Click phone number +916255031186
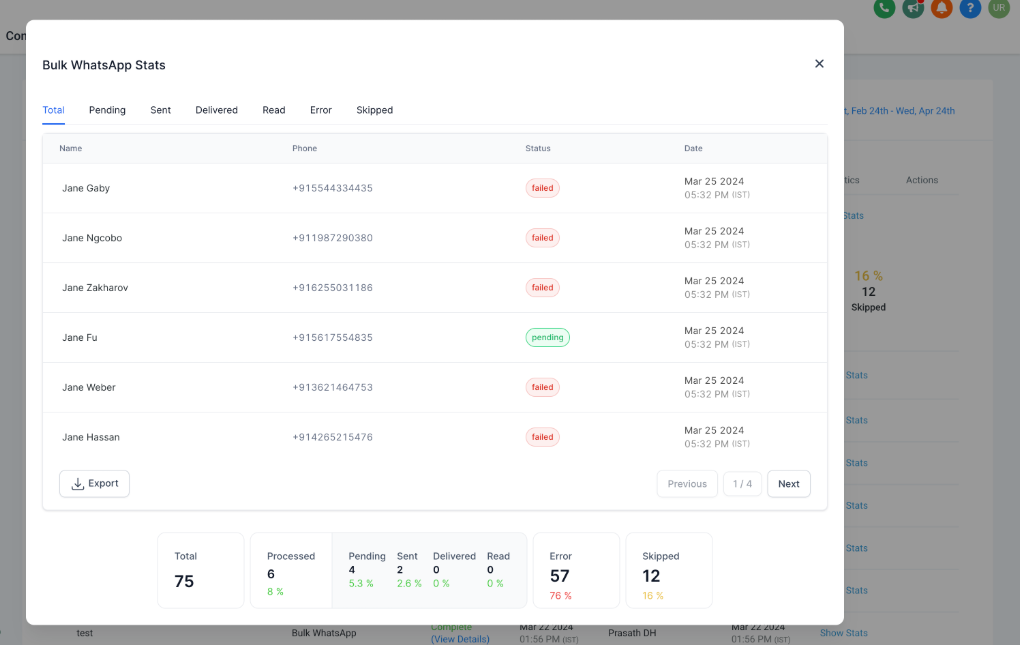The width and height of the screenshot is (1020, 645). pyautogui.click(x=332, y=287)
